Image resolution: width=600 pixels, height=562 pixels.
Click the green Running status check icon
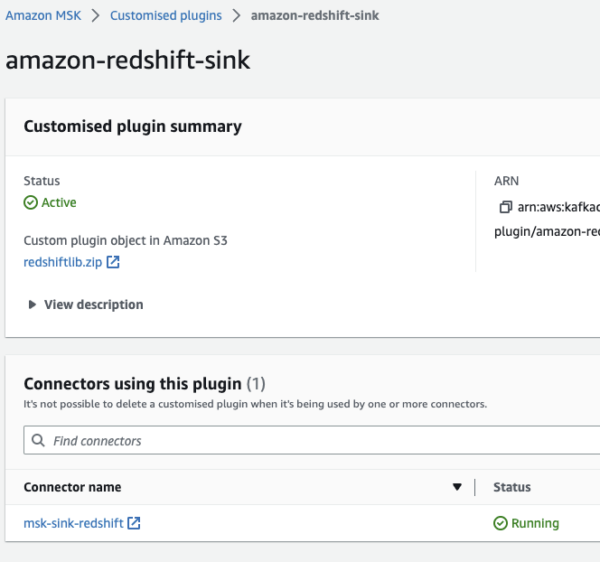pos(500,522)
